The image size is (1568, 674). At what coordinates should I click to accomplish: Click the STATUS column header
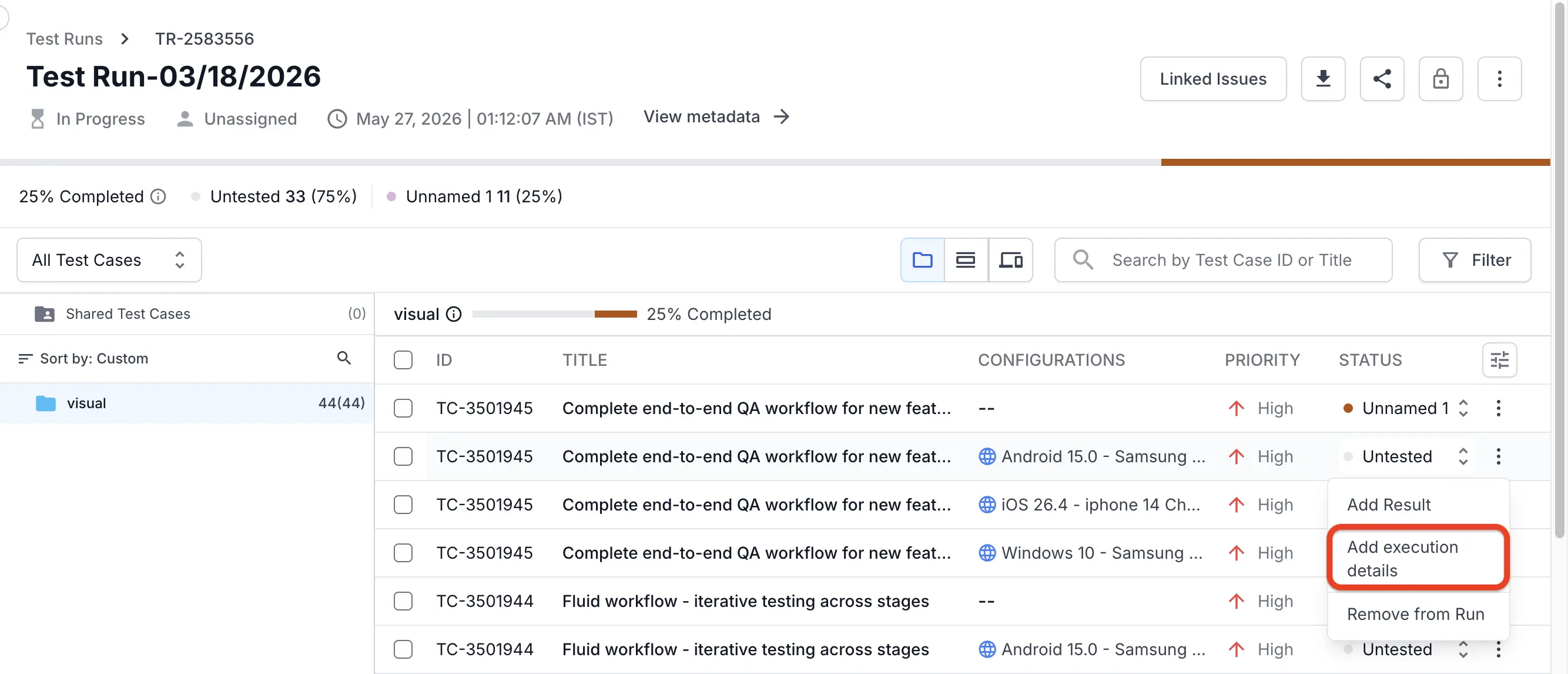(1370, 359)
